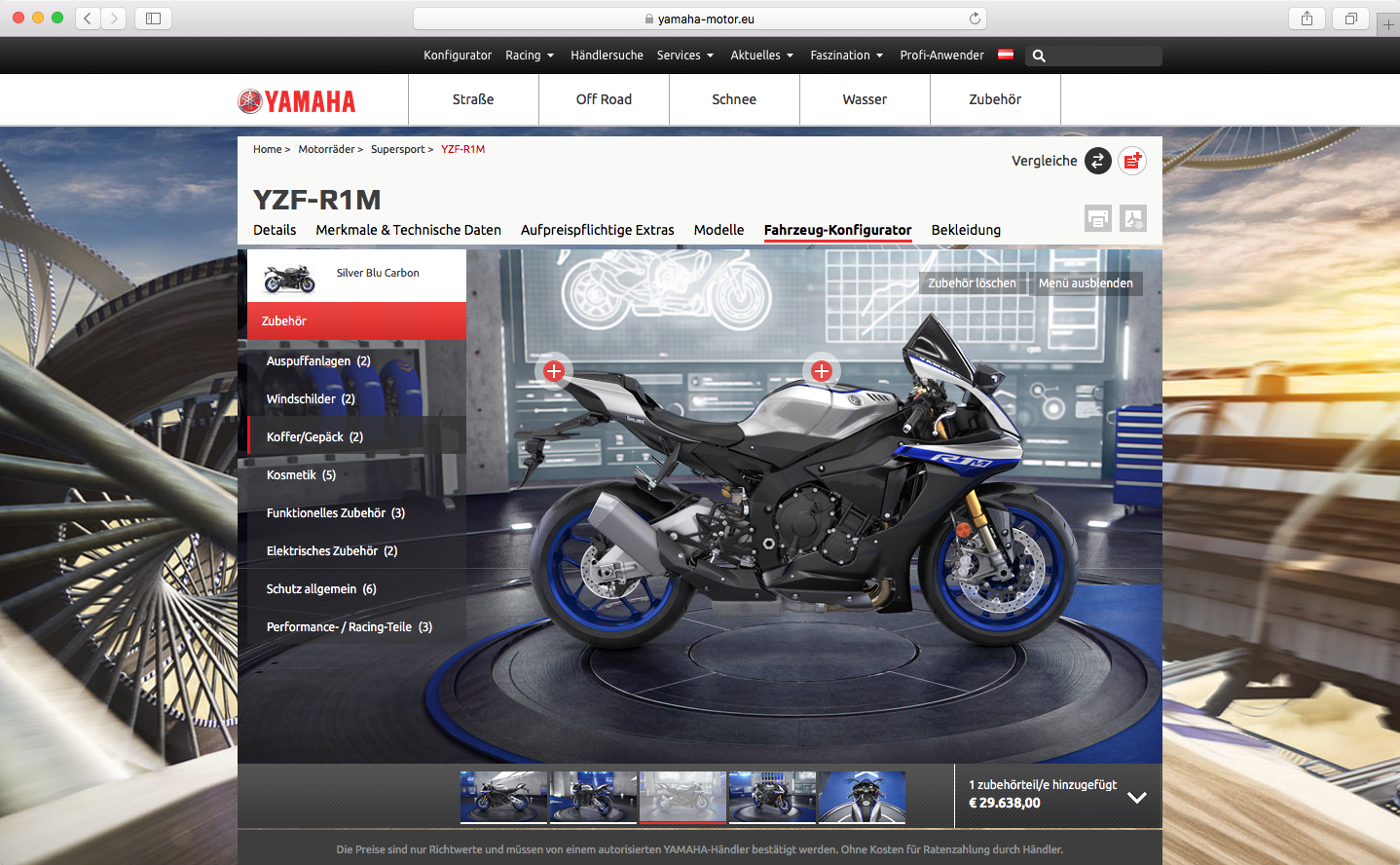Open Aufpreispflichtige Extras tab
1400x865 pixels.
(598, 230)
